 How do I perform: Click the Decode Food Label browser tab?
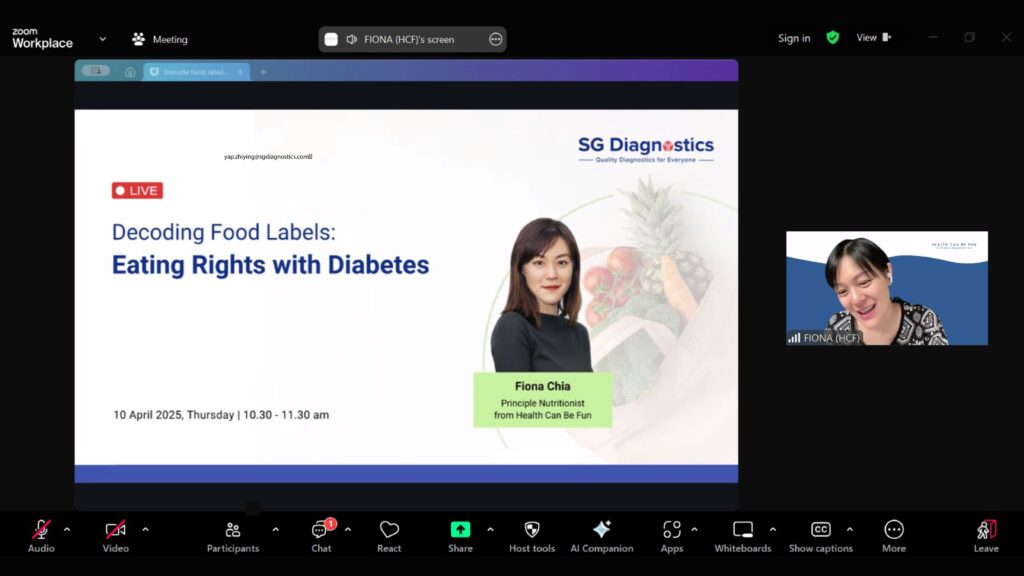click(195, 72)
